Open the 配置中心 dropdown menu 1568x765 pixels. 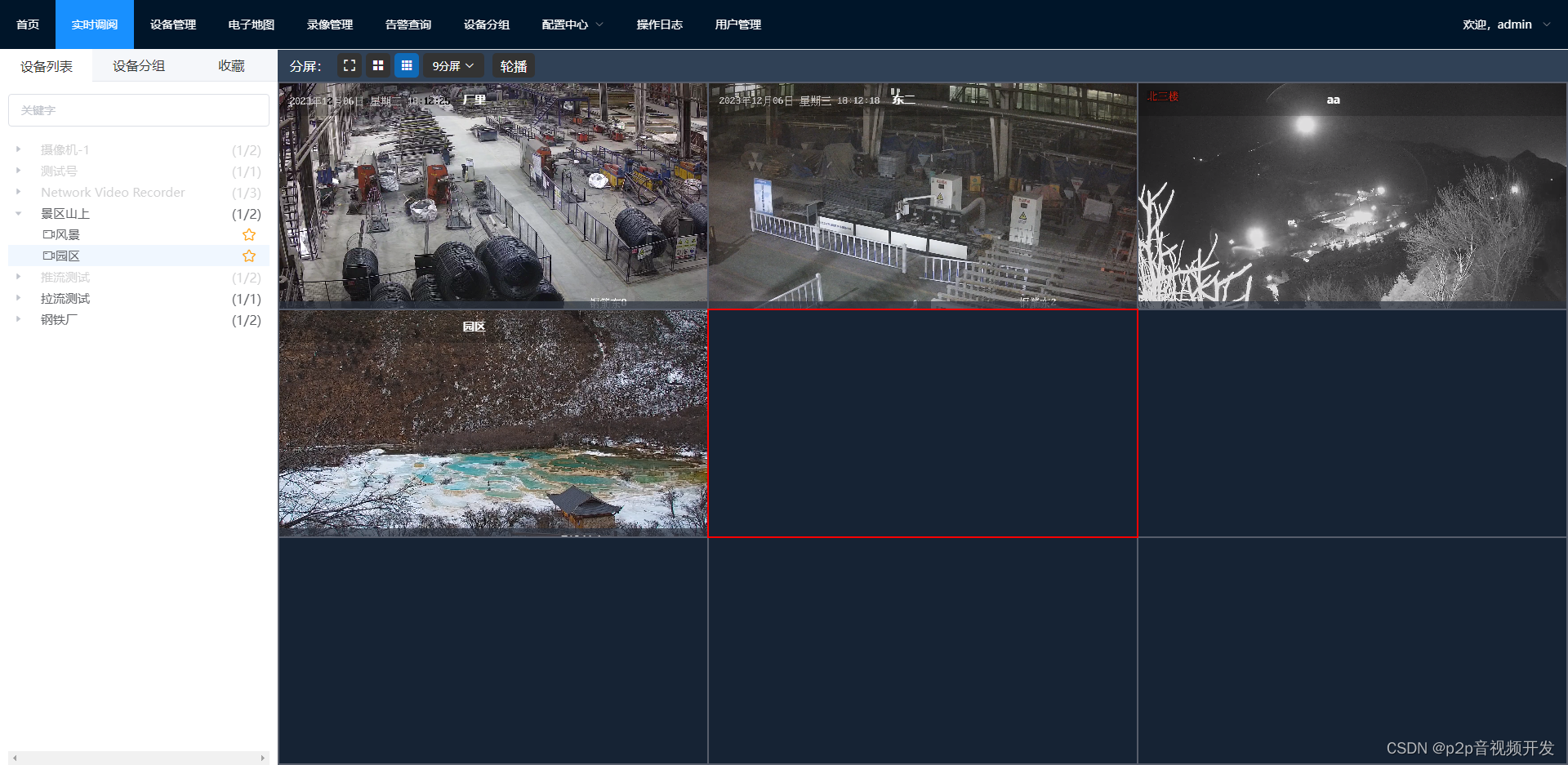click(571, 24)
